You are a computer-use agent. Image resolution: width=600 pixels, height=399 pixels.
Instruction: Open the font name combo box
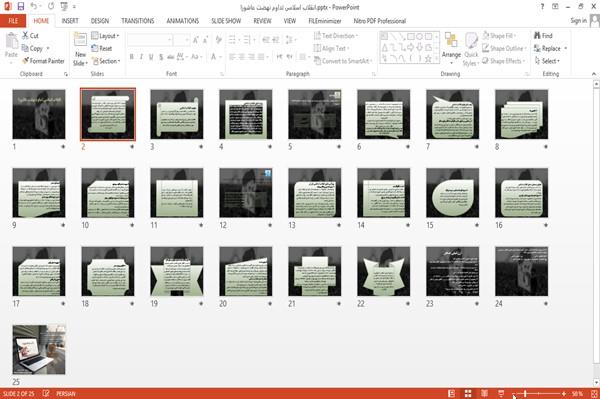coord(150,40)
